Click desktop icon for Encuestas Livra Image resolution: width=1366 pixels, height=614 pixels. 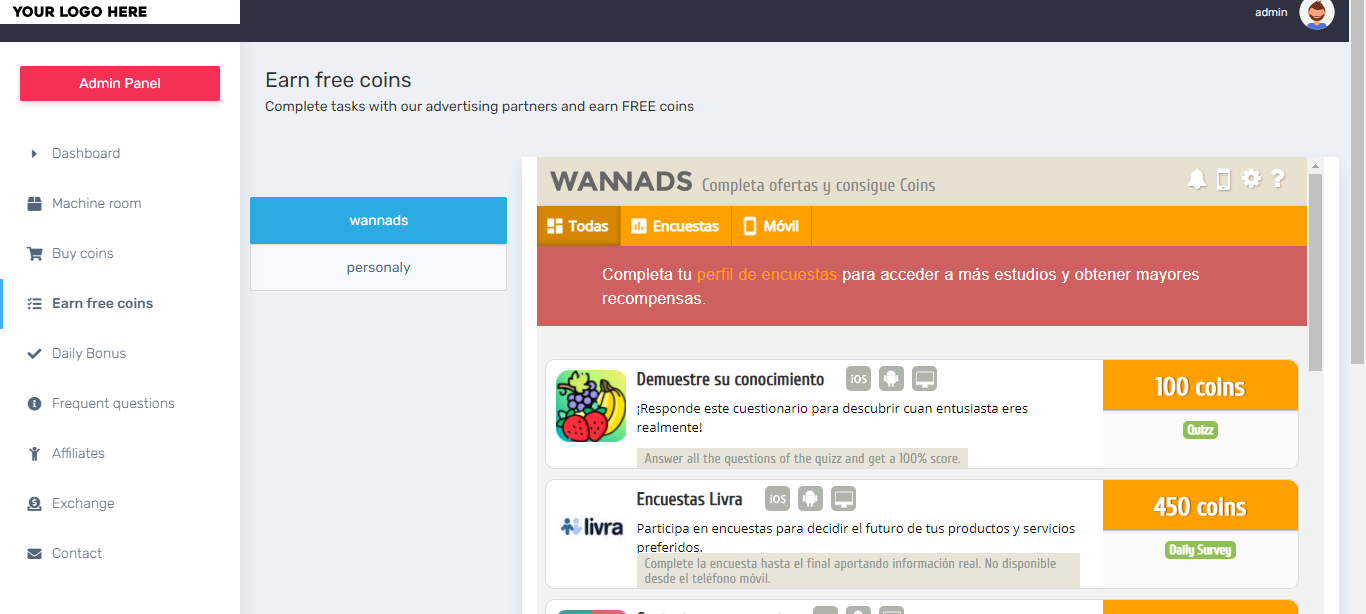pos(843,498)
